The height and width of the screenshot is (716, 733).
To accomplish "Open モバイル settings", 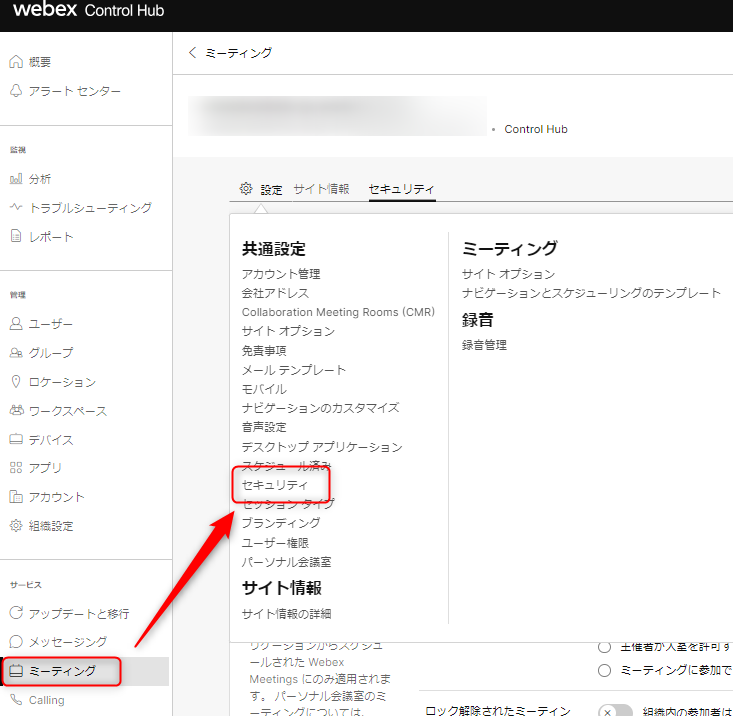I will [264, 389].
